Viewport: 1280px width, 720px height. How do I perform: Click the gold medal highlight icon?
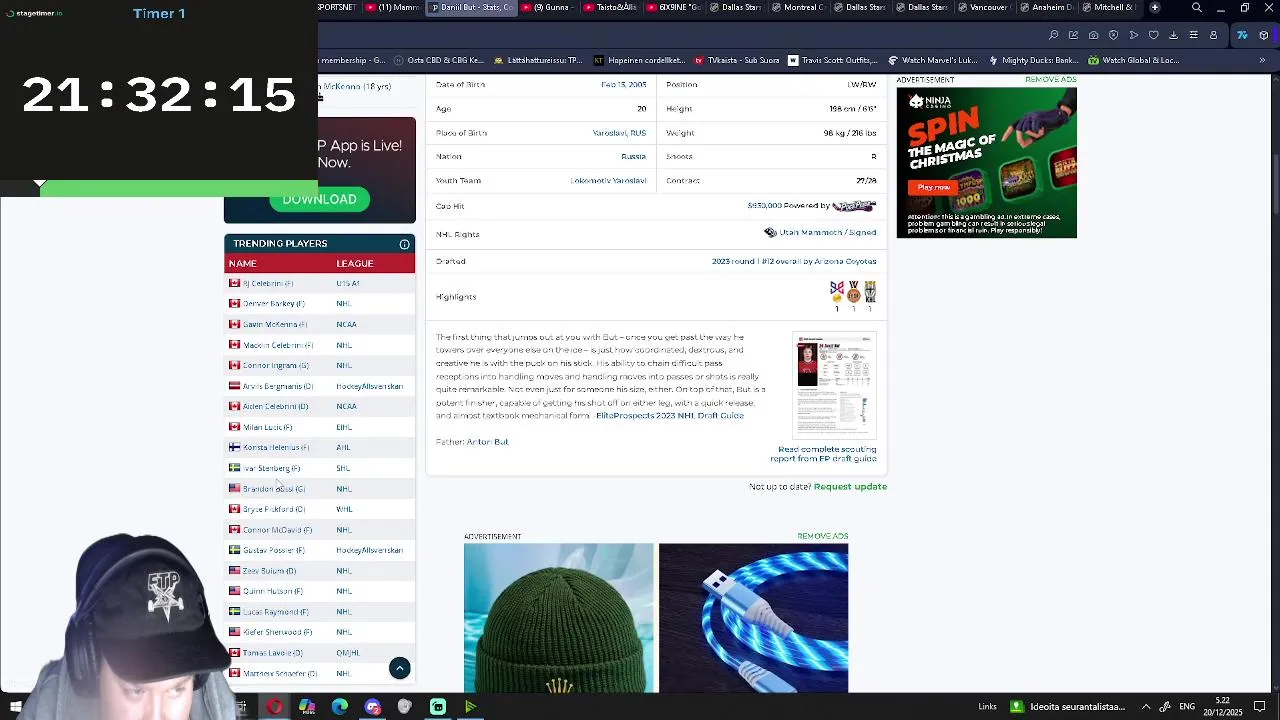837,292
